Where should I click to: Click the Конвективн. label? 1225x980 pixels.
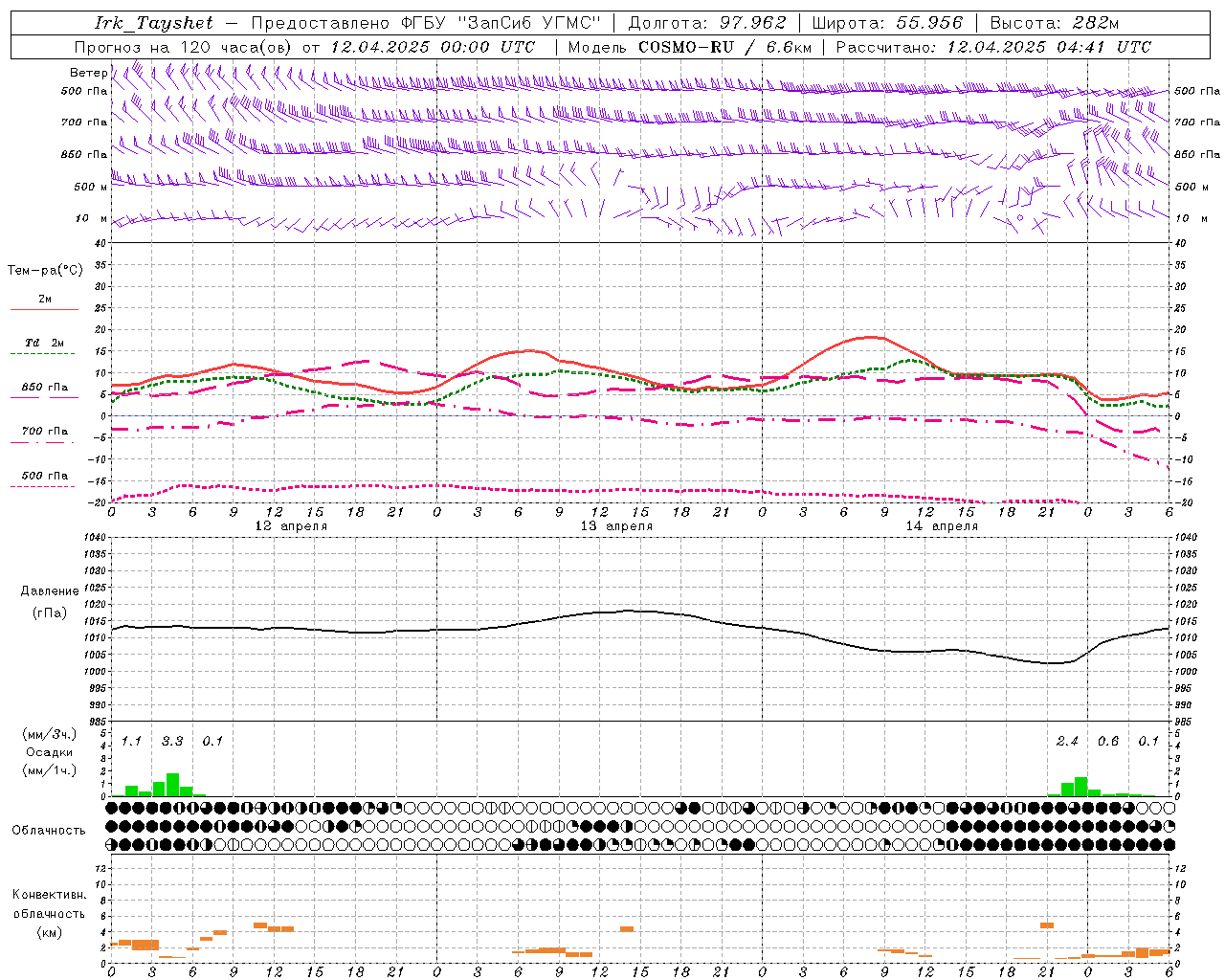[x=49, y=895]
